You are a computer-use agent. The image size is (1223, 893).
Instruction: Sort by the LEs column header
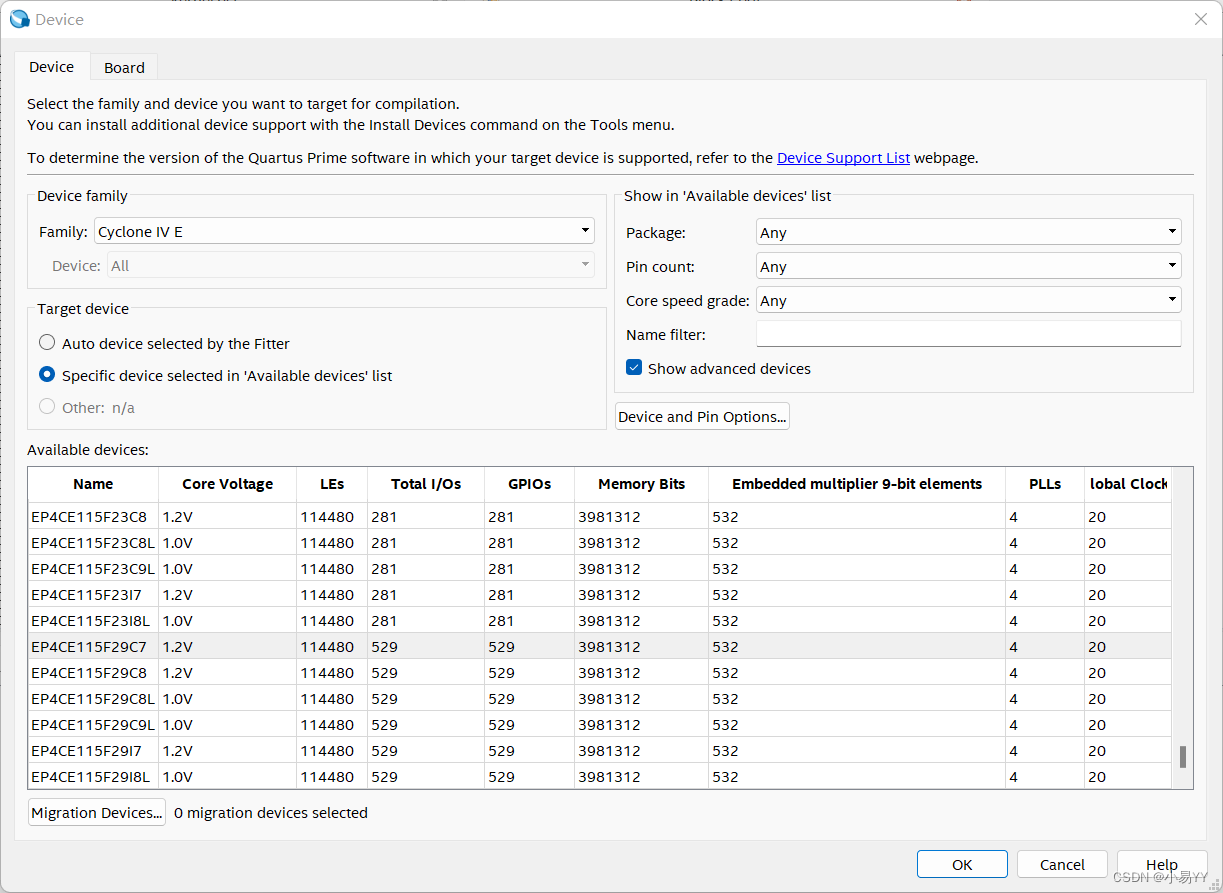(332, 483)
